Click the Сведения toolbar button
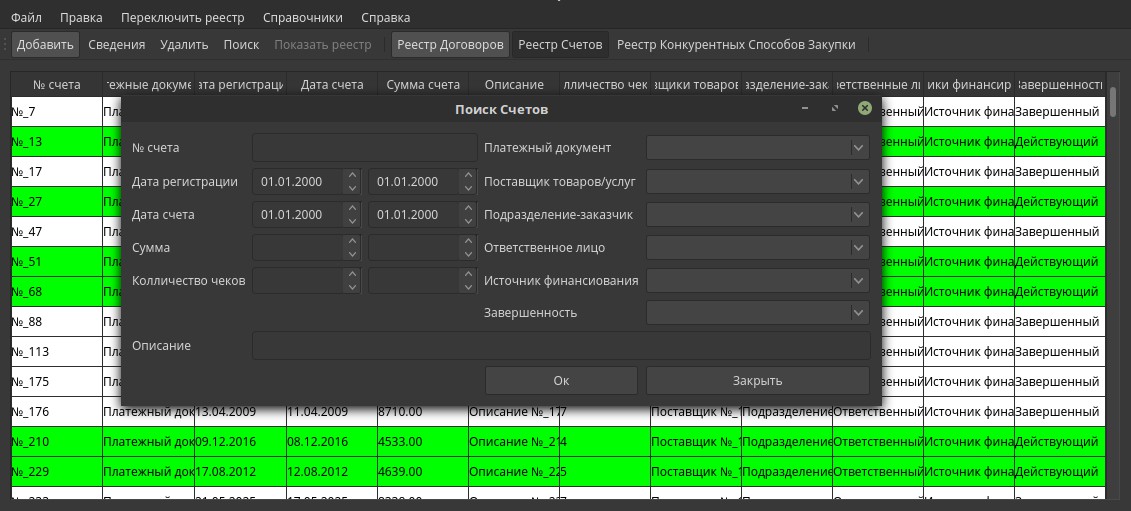 pyautogui.click(x=117, y=45)
